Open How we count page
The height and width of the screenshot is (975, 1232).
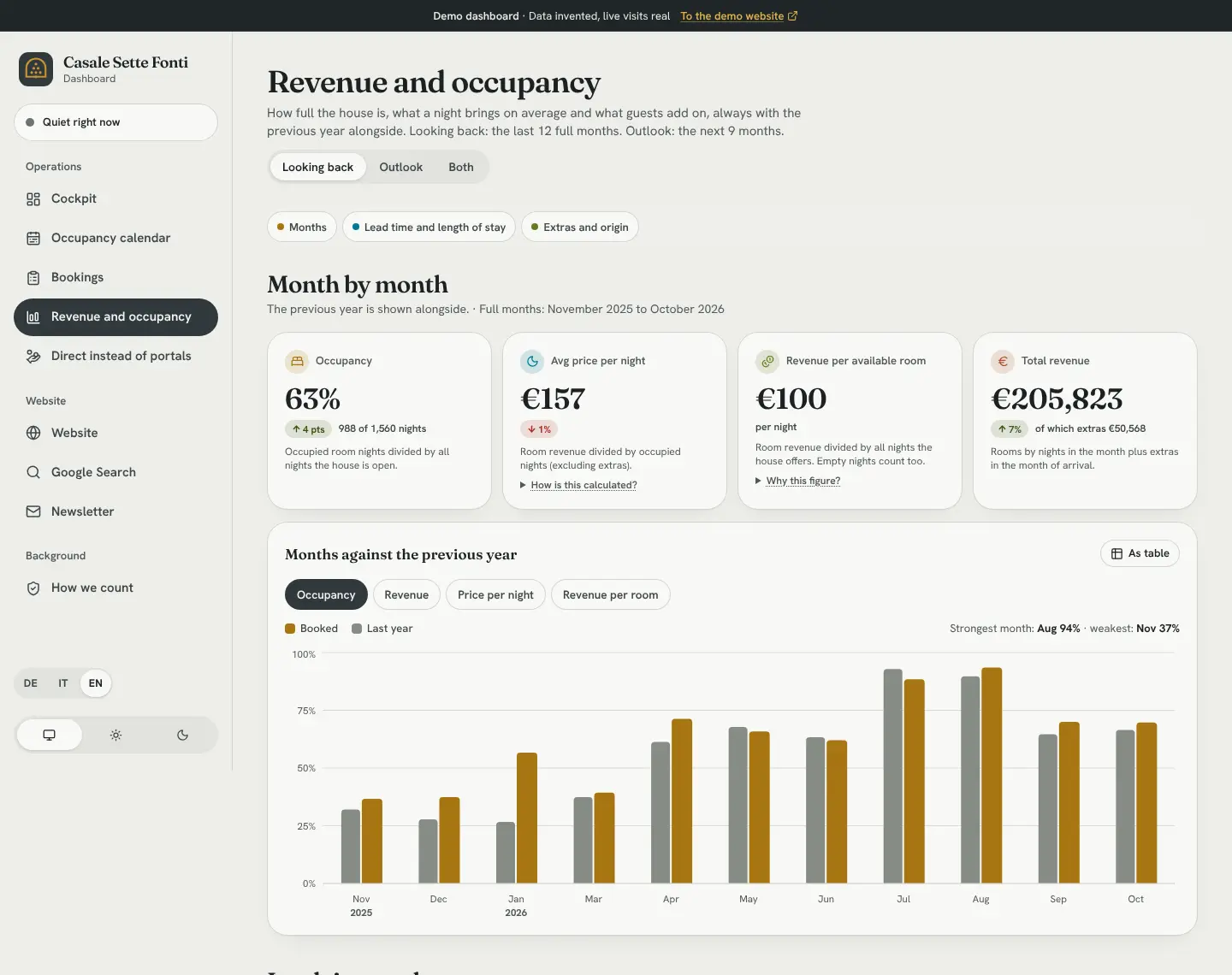click(115, 588)
